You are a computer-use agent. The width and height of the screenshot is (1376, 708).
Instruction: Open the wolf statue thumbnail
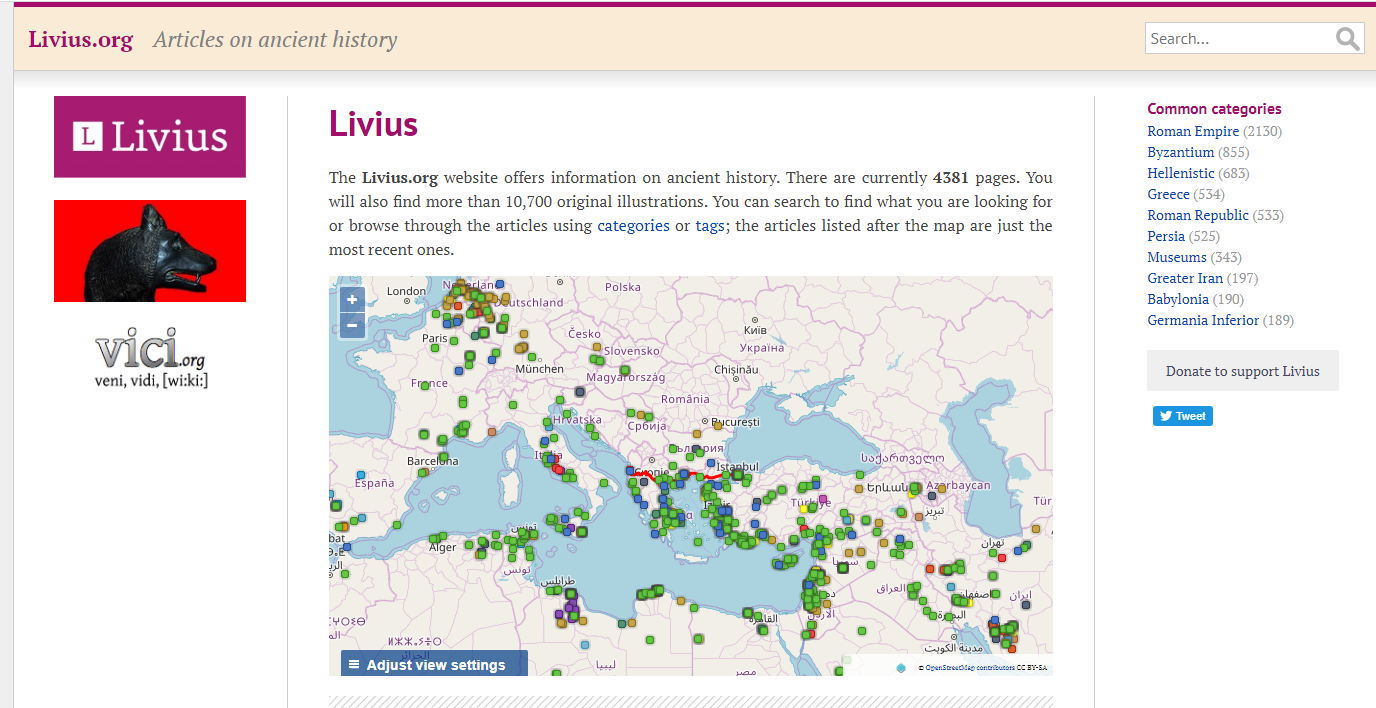[x=150, y=251]
